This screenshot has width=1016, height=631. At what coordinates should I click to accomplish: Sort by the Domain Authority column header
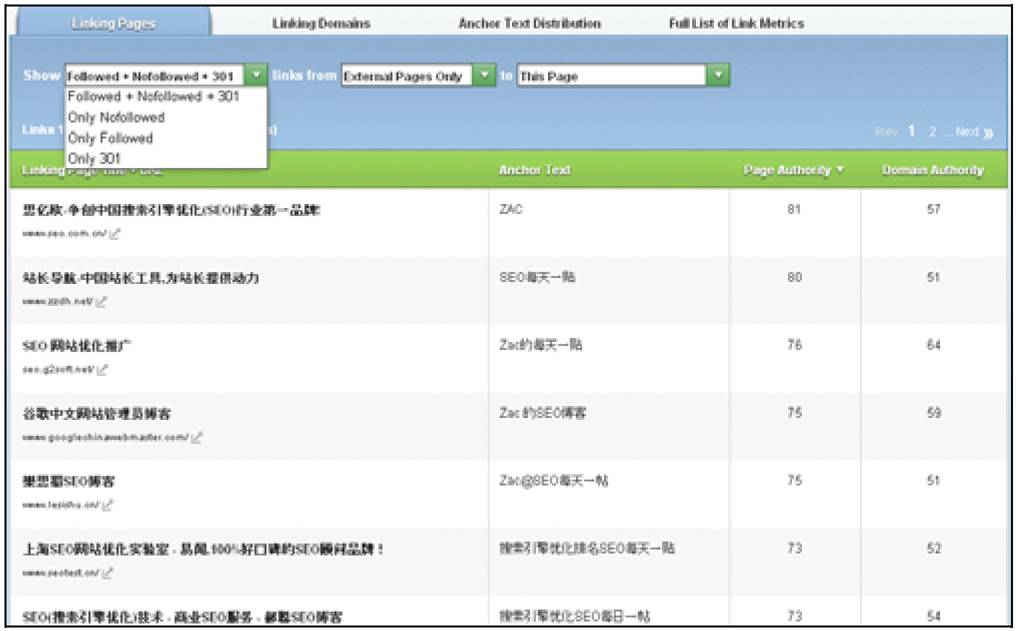[x=932, y=170]
